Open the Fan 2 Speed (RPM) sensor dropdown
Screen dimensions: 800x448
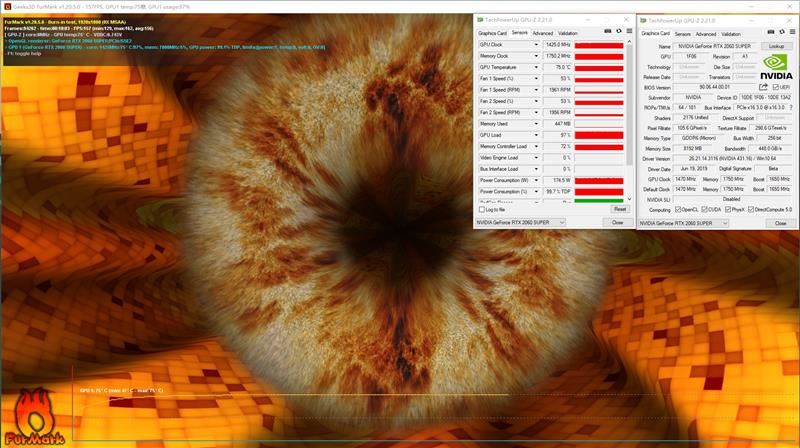point(536,112)
